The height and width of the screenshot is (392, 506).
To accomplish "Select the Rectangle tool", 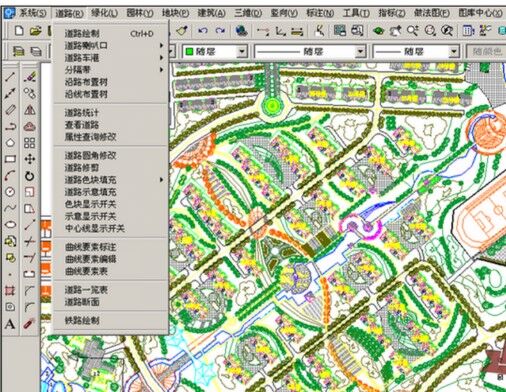I will [10, 159].
